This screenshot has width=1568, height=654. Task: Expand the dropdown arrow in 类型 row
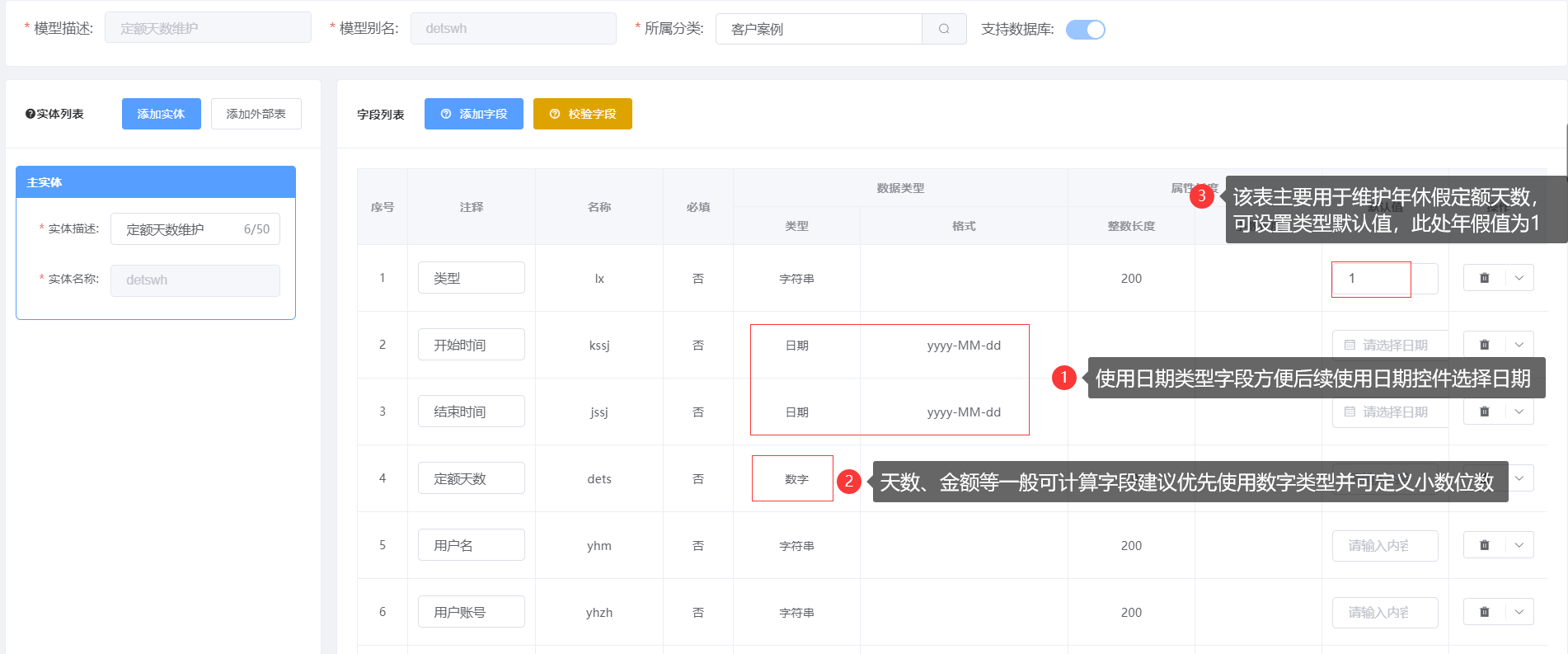point(1519,278)
